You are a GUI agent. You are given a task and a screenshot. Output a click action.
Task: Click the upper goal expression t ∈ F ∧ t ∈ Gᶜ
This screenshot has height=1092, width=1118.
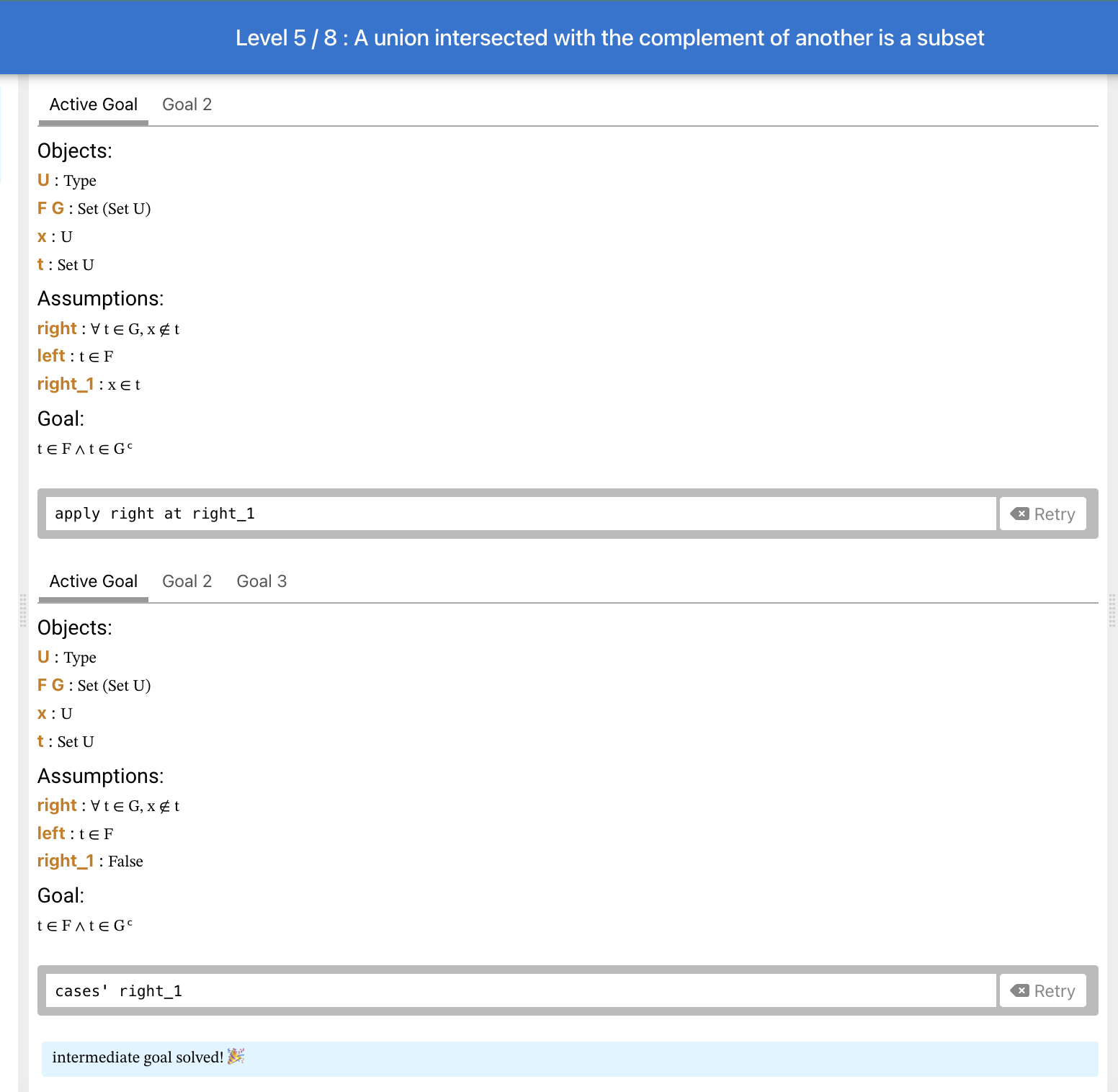click(85, 449)
